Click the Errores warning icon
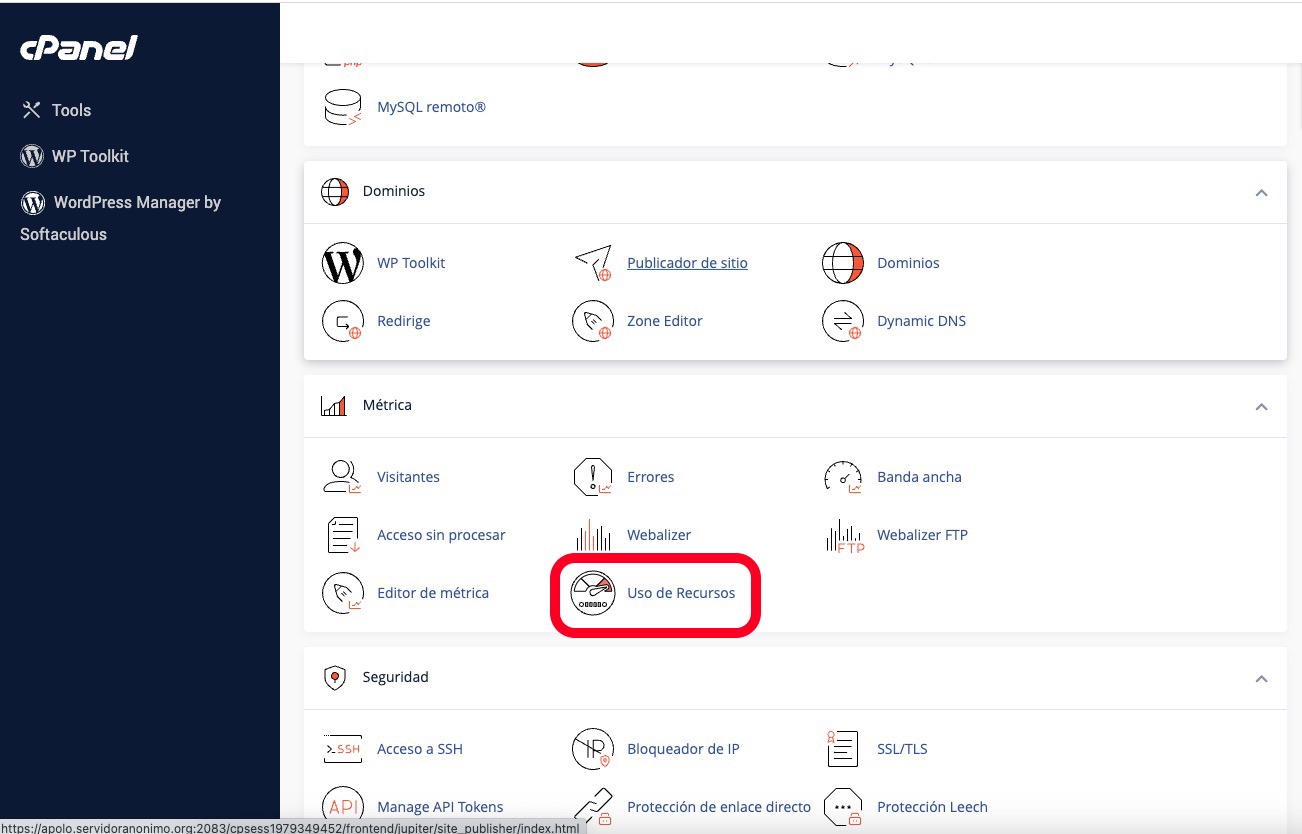Screen dimensions: 1302x834 tap(592, 477)
